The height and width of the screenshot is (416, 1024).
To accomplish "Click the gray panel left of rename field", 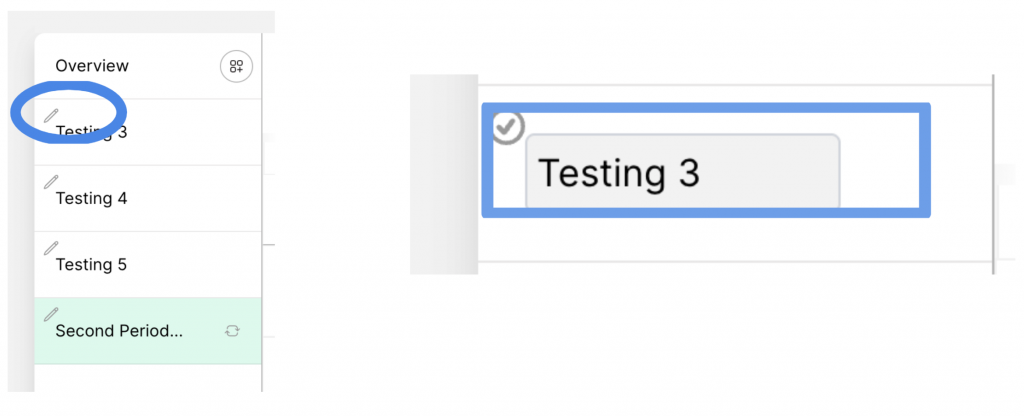I will pos(444,173).
